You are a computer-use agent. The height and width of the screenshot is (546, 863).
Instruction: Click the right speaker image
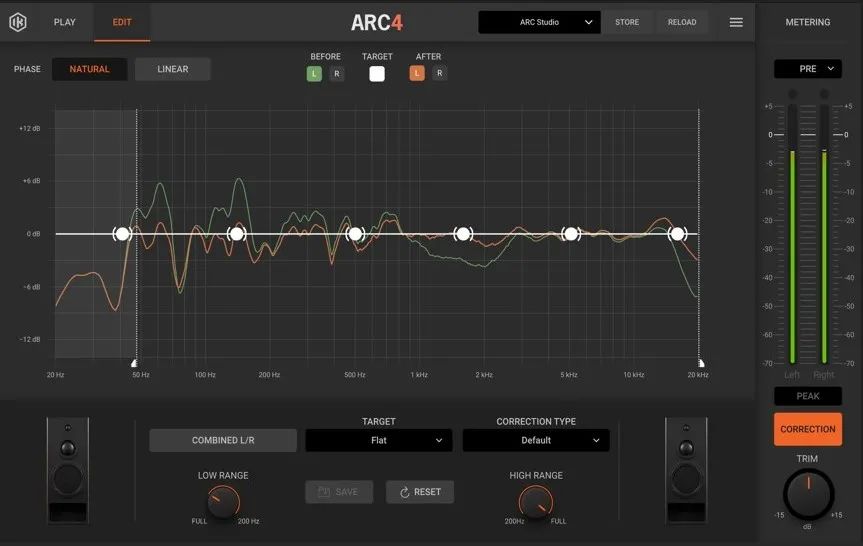686,470
